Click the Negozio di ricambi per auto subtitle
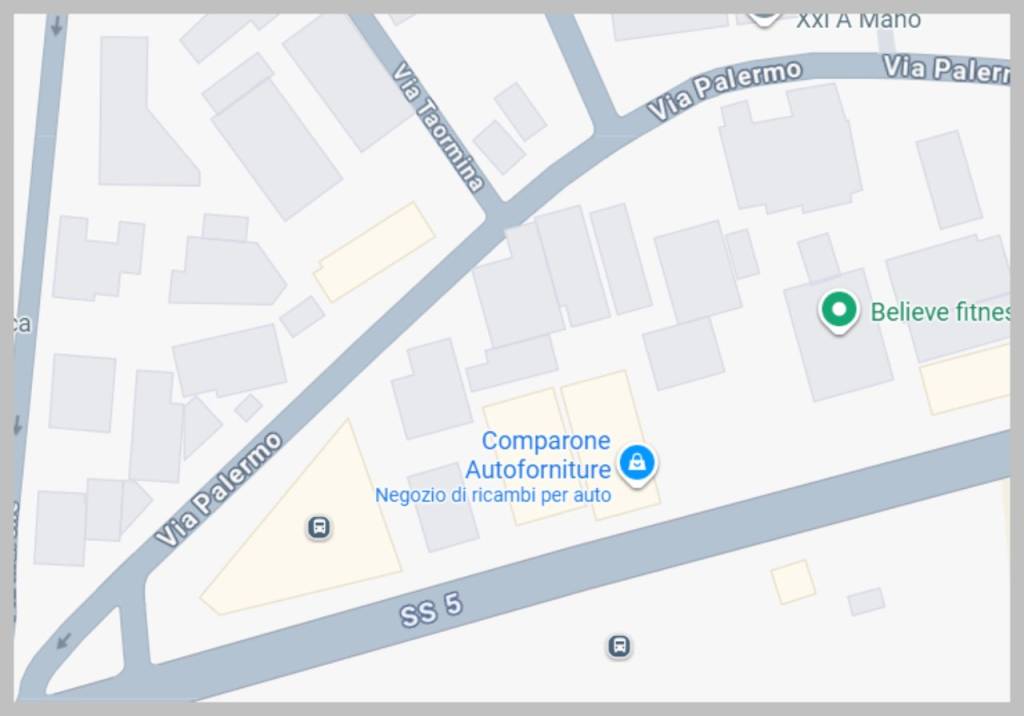Viewport: 1024px width, 716px height. (x=493, y=495)
